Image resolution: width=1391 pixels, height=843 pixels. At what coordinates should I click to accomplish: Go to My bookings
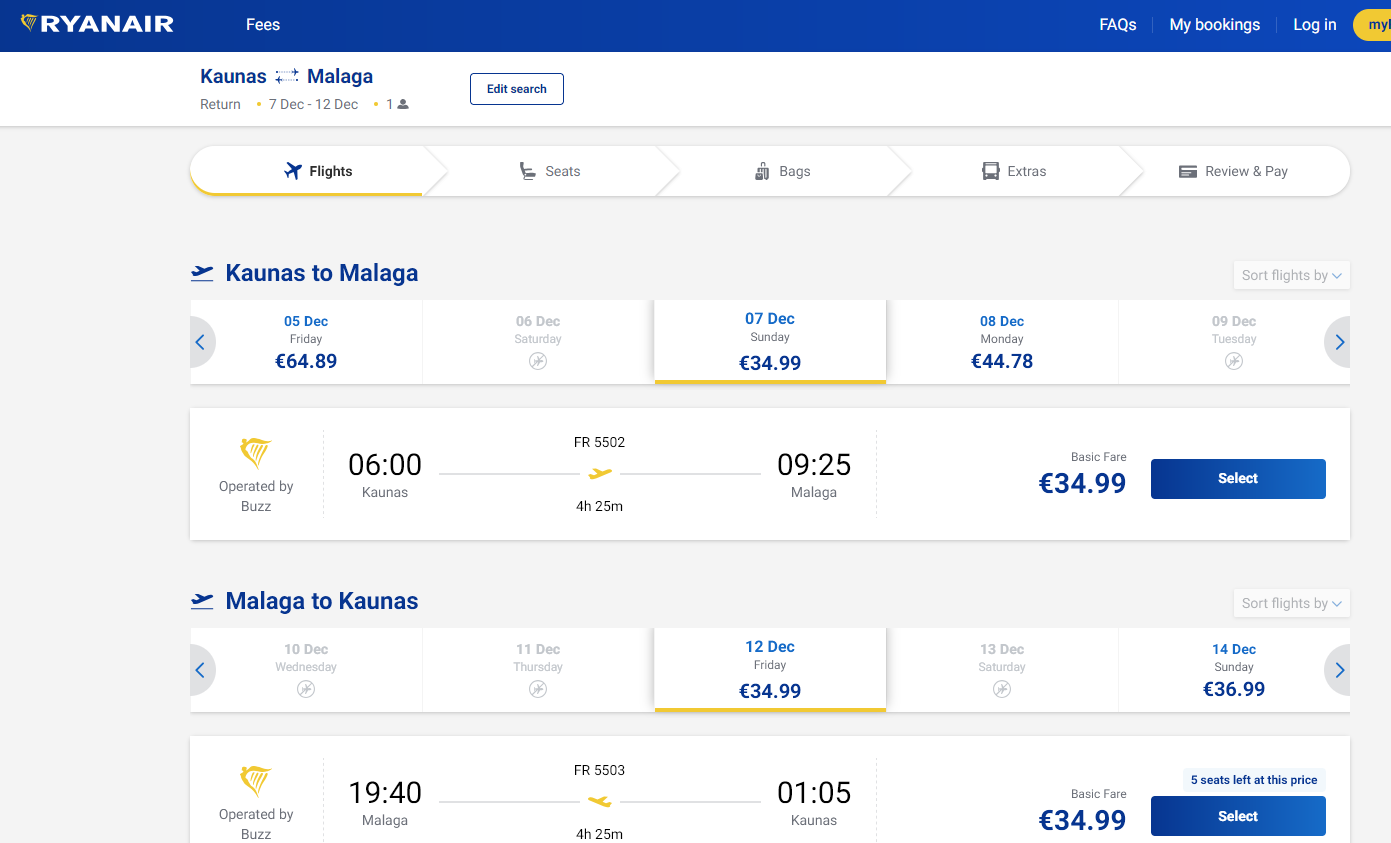1214,25
